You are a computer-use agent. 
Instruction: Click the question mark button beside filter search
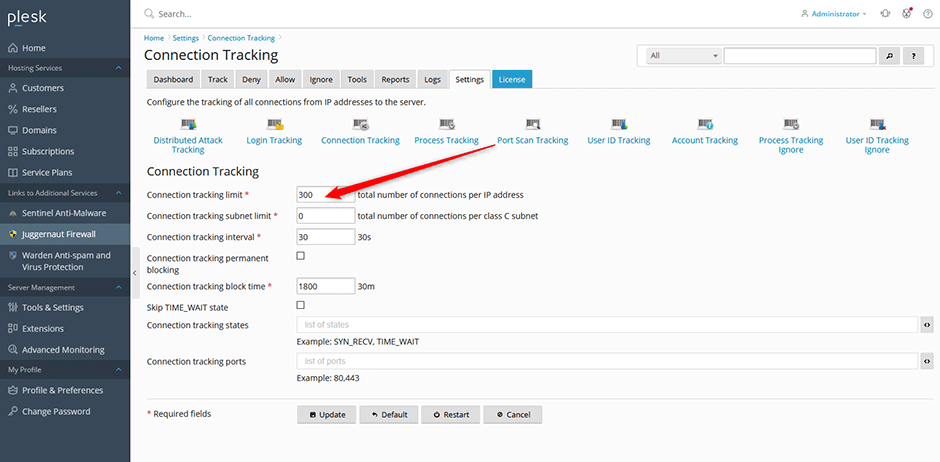click(913, 56)
